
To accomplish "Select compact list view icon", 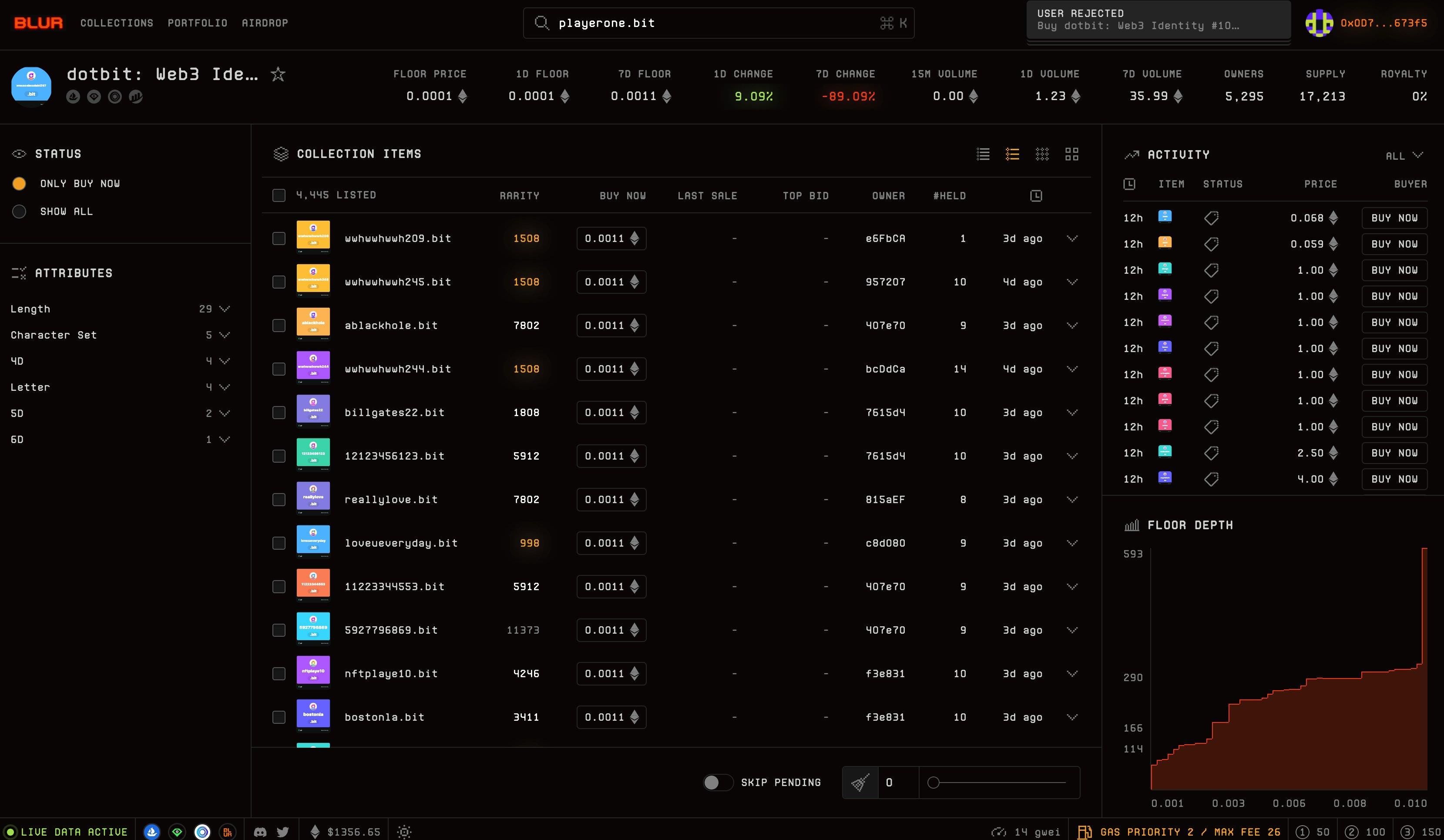I will coord(983,154).
